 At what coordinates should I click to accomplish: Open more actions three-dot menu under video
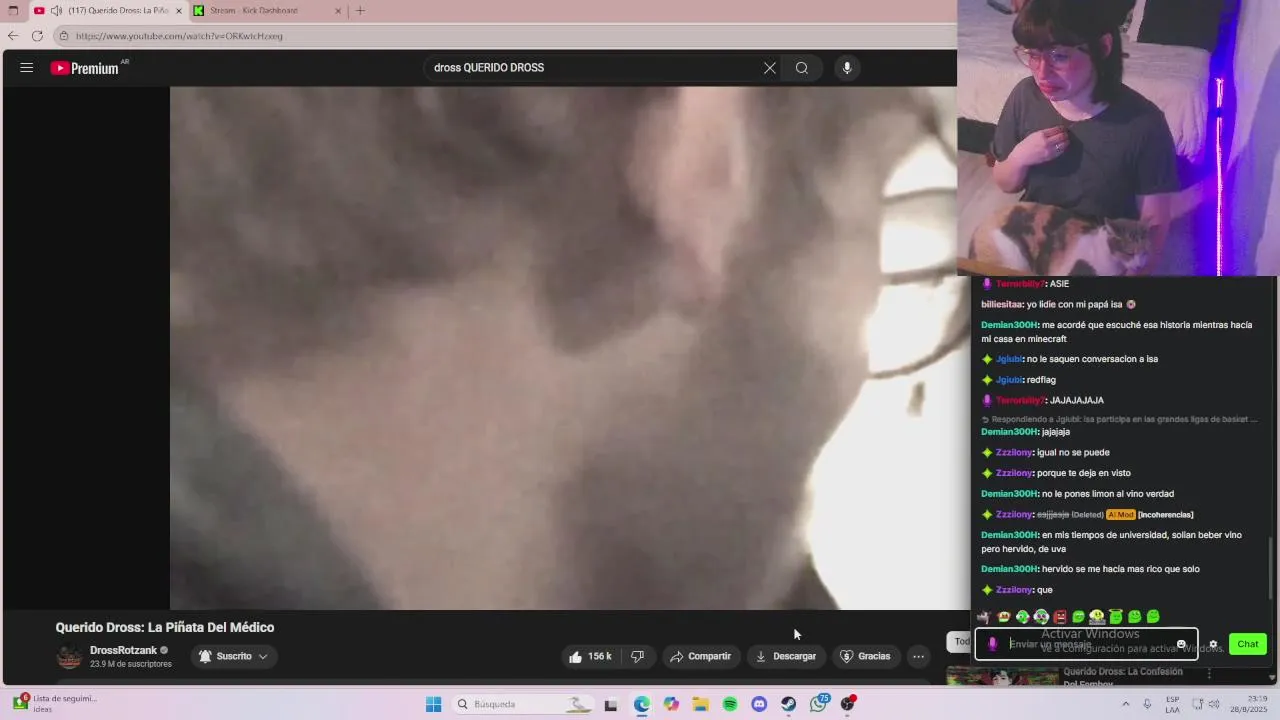coord(918,656)
